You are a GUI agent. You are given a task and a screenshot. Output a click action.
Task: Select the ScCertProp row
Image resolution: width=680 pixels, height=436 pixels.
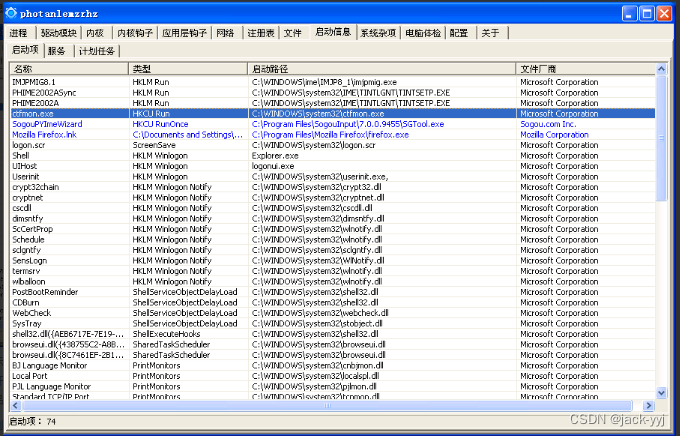pos(333,229)
